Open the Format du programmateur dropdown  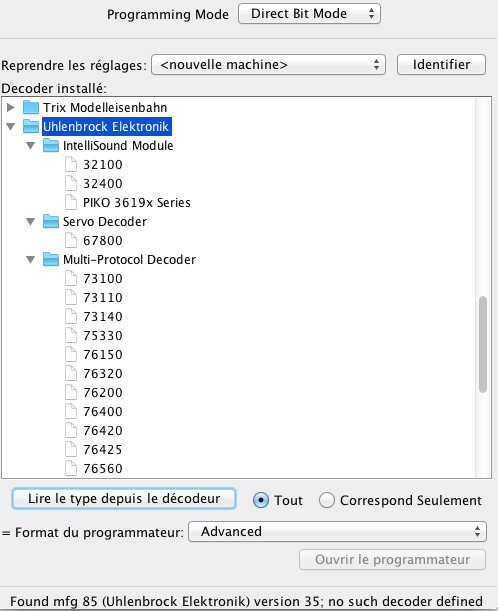click(x=337, y=532)
